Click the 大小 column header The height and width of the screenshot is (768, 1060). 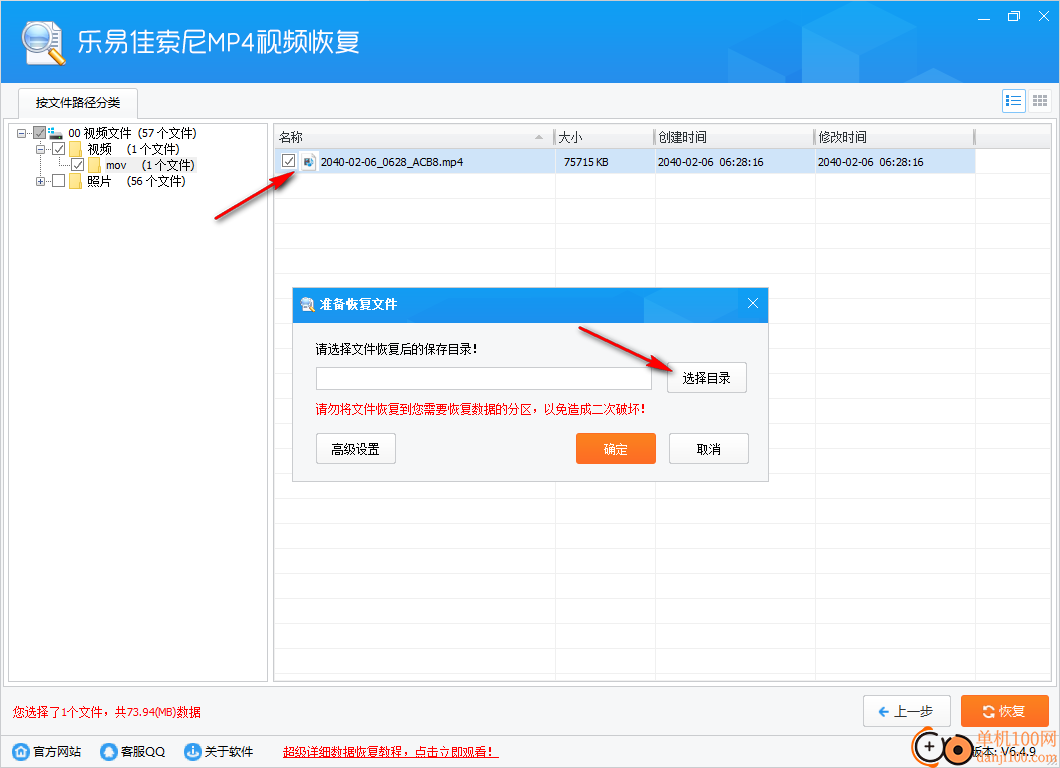pos(605,137)
